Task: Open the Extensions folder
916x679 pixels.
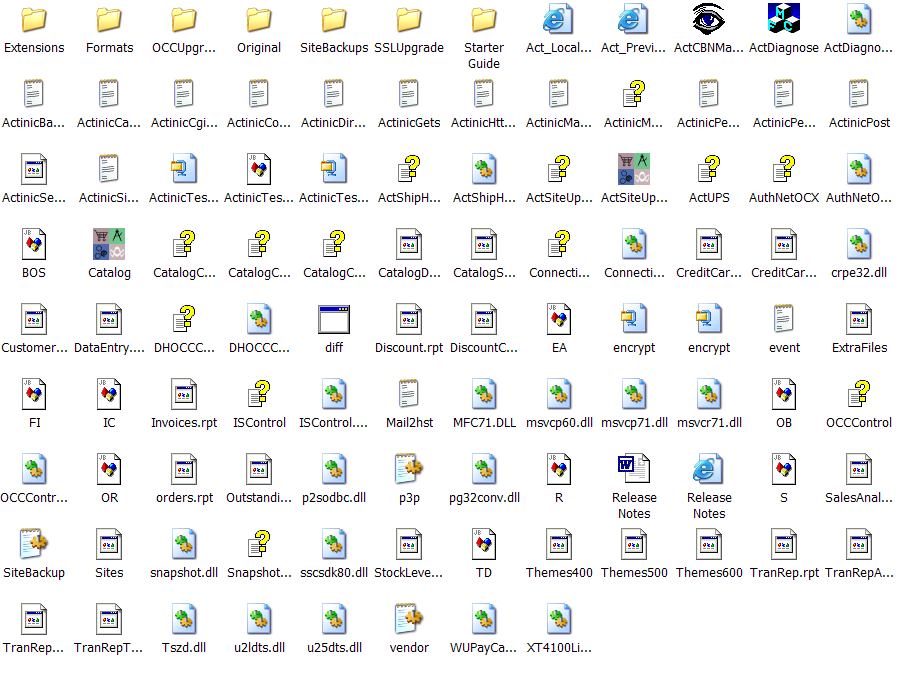Action: point(34,20)
